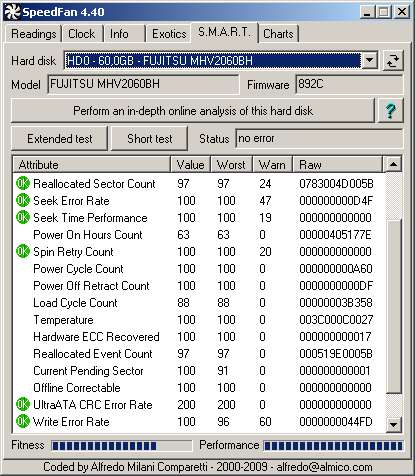Select the Seek Error Rate row
415x476 pixels.
(x=199, y=200)
